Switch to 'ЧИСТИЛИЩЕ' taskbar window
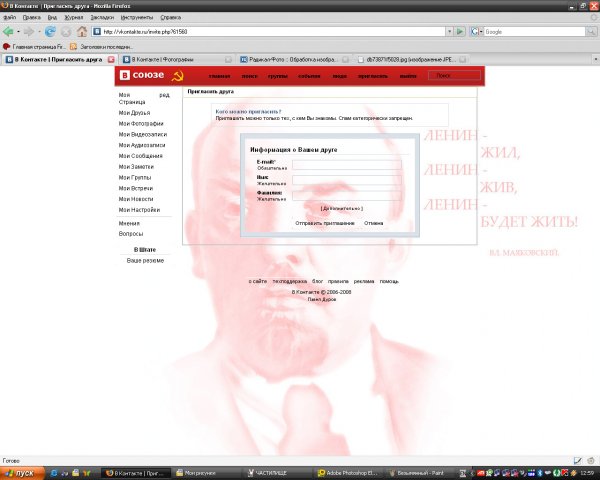The image size is (600, 480). [x=280, y=473]
